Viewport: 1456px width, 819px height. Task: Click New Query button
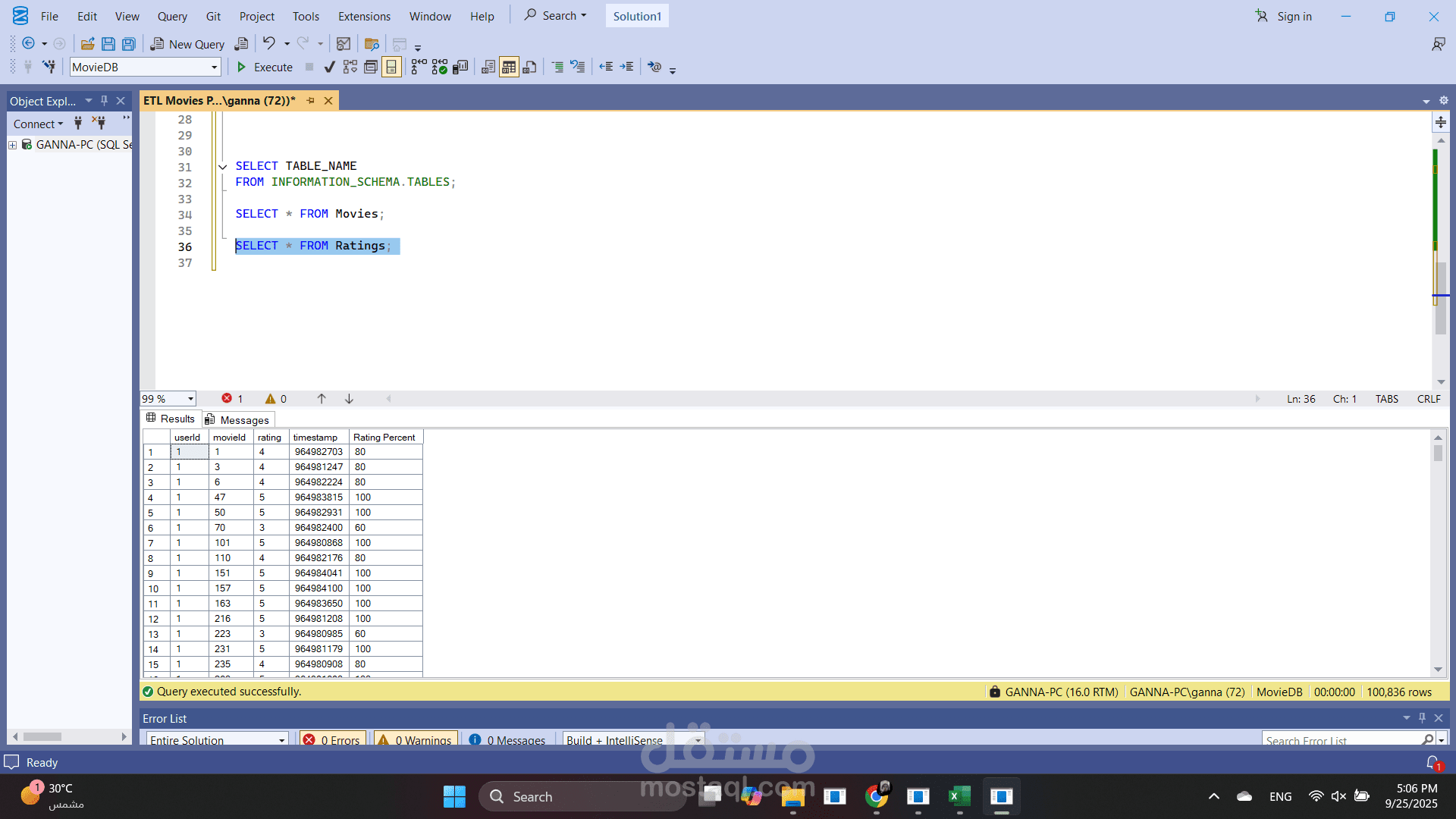click(x=187, y=44)
